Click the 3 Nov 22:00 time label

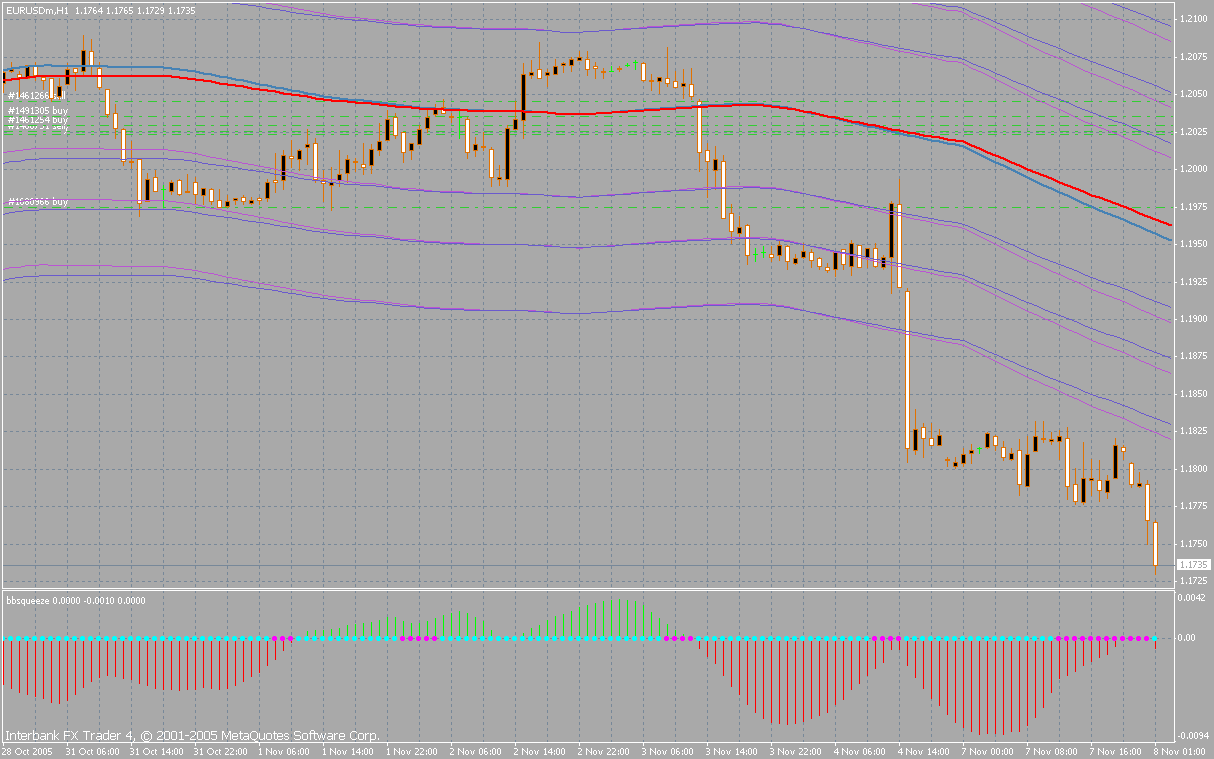(797, 751)
